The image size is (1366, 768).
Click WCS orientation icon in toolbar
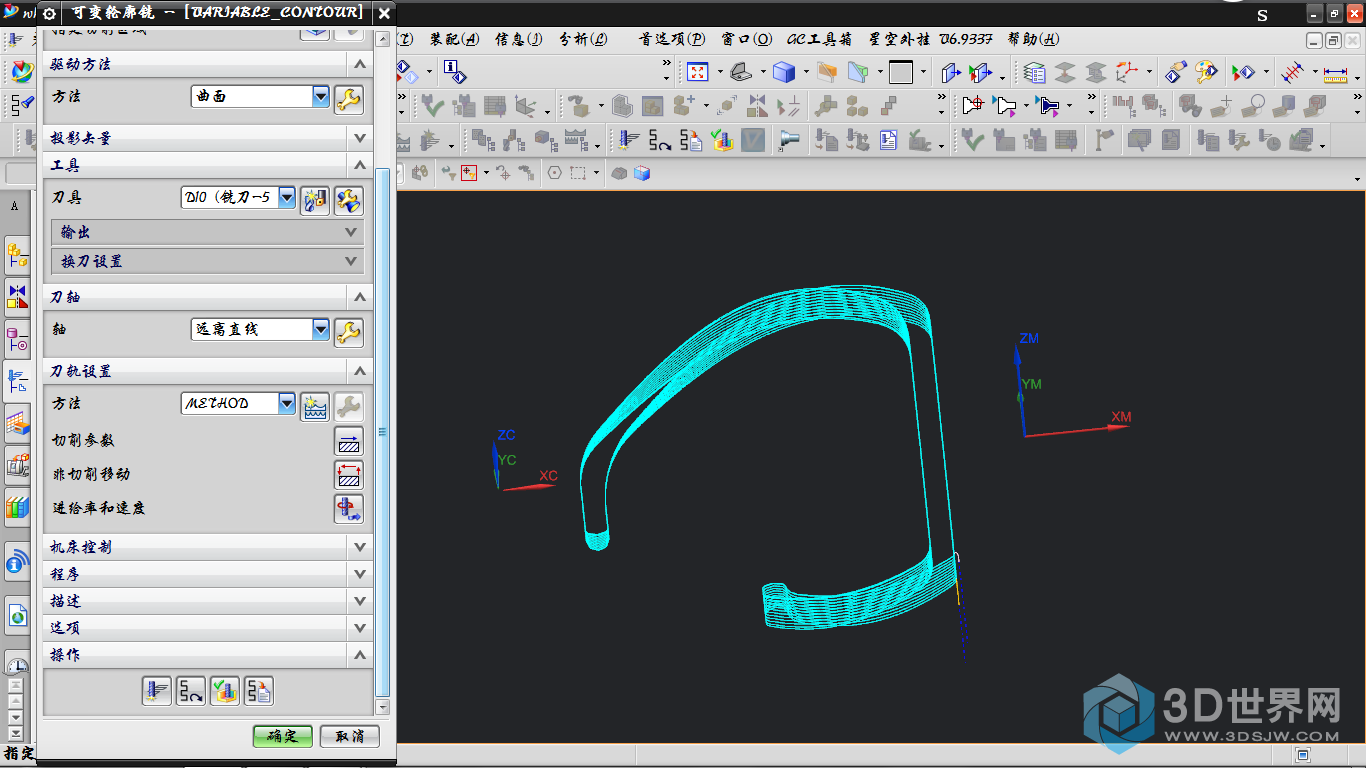point(1127,72)
